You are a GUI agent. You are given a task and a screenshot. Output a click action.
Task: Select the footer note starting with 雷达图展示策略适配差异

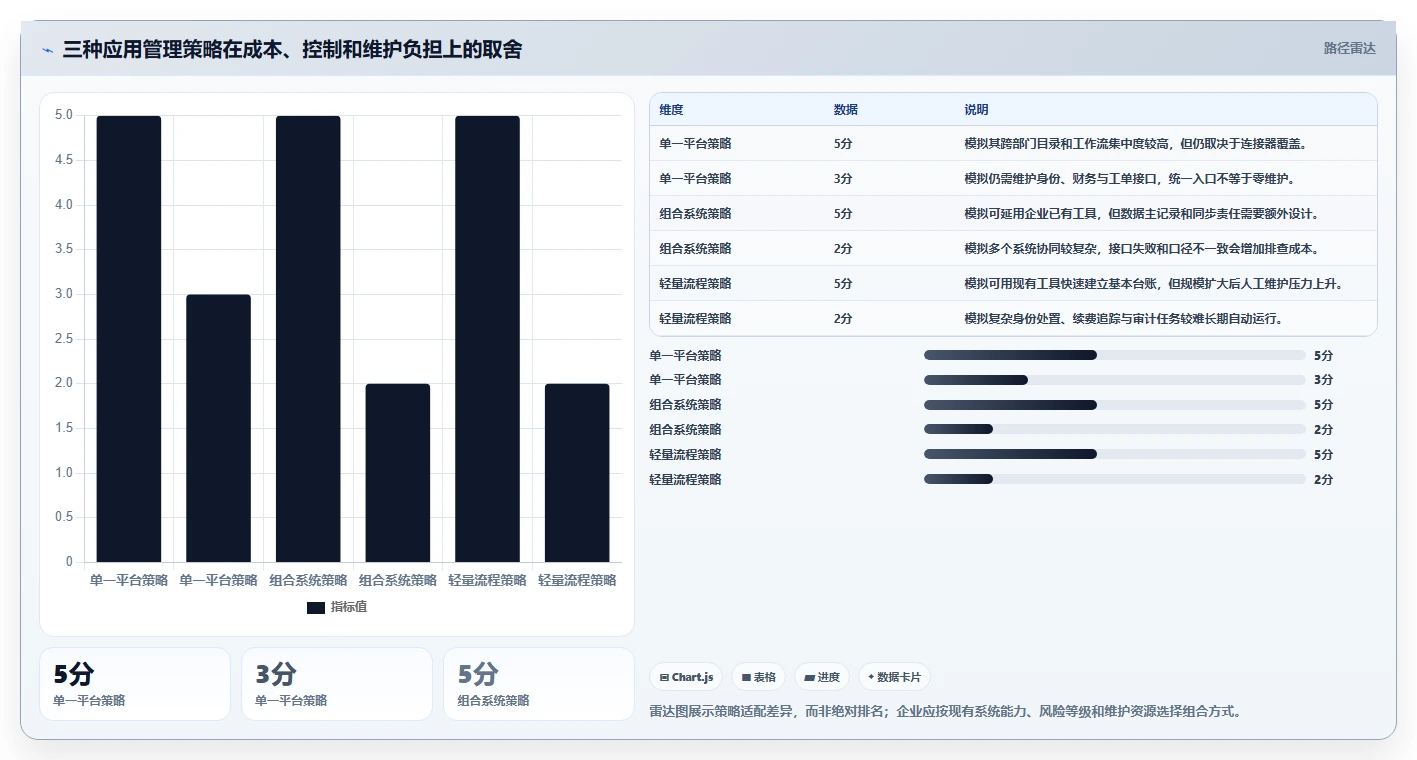click(946, 712)
